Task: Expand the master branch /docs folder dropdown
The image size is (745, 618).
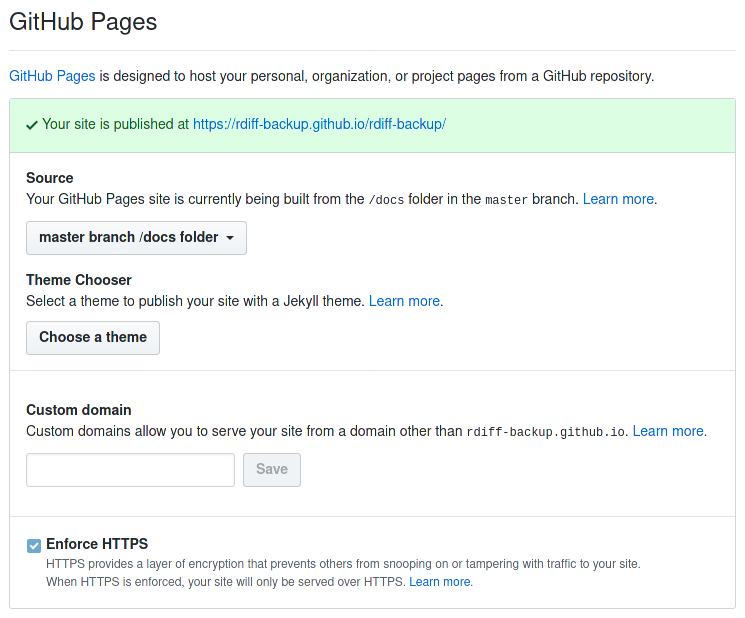Action: pos(136,238)
